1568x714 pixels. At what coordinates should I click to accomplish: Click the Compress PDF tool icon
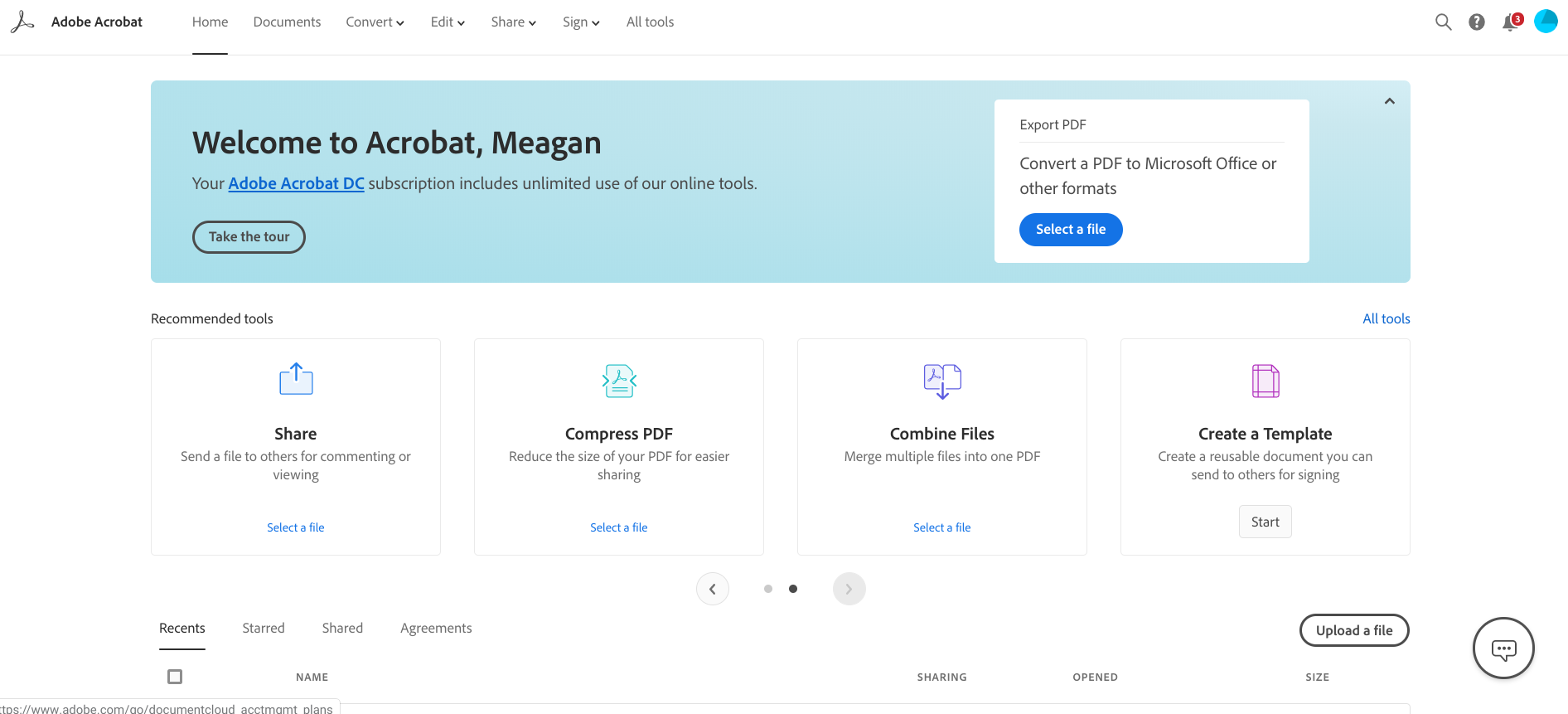(619, 381)
